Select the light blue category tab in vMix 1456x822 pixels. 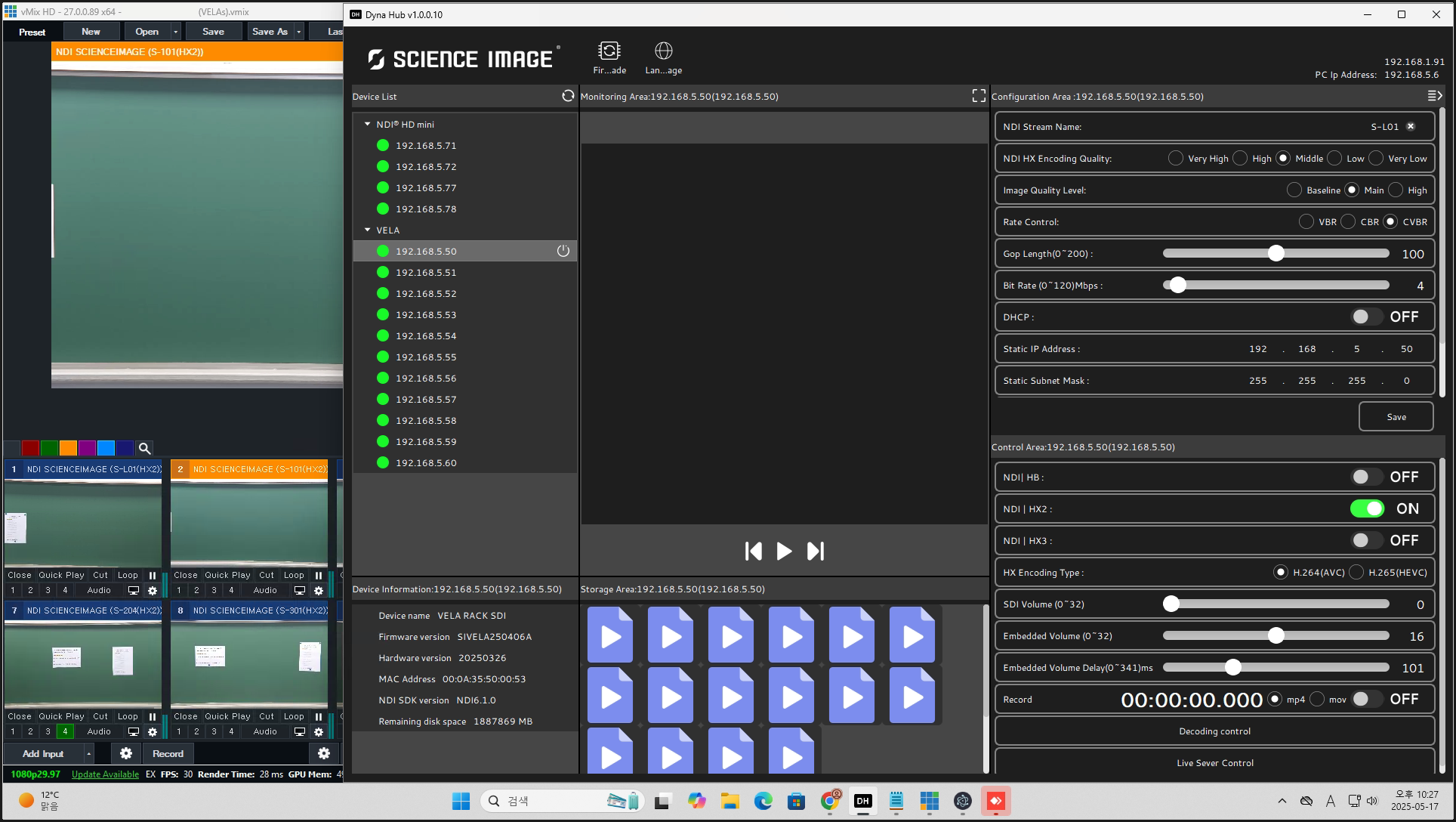tap(106, 448)
